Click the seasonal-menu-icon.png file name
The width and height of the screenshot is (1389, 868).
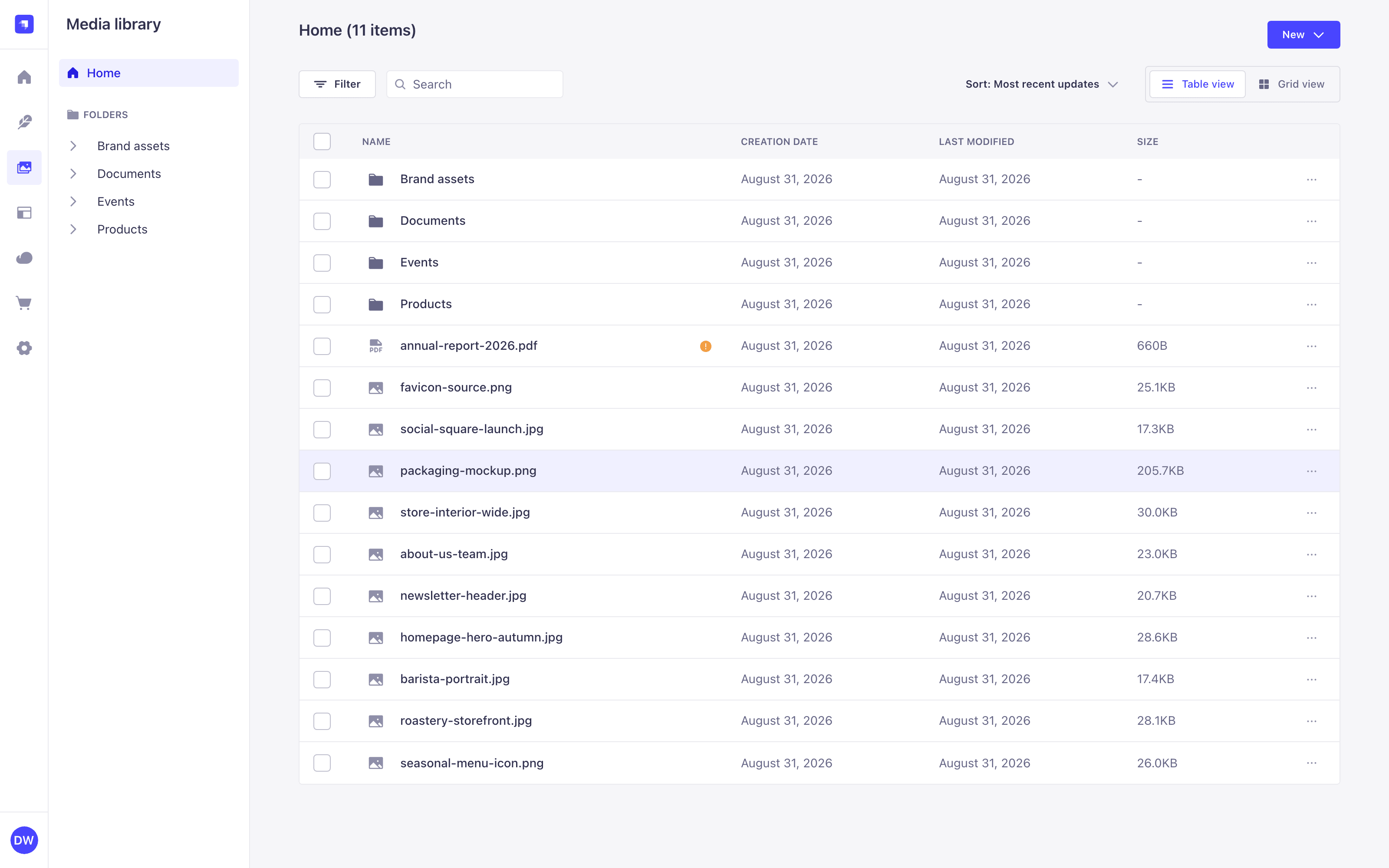[472, 763]
